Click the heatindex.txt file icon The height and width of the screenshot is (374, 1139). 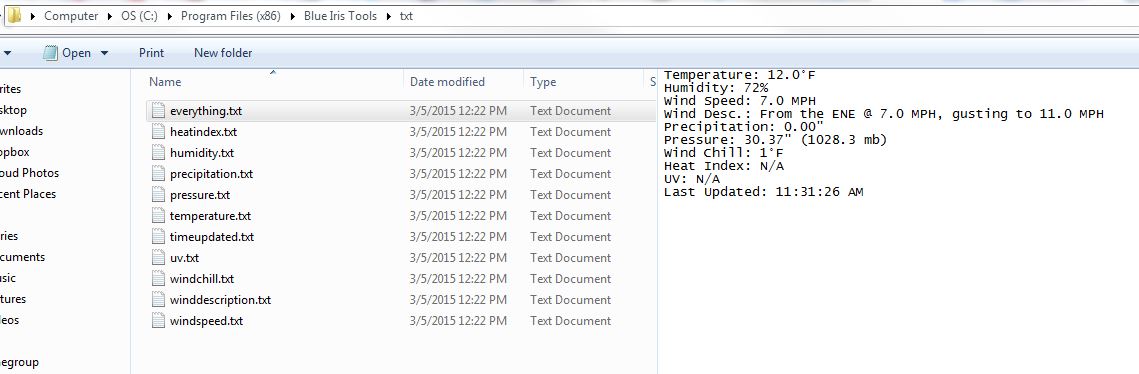pos(158,132)
